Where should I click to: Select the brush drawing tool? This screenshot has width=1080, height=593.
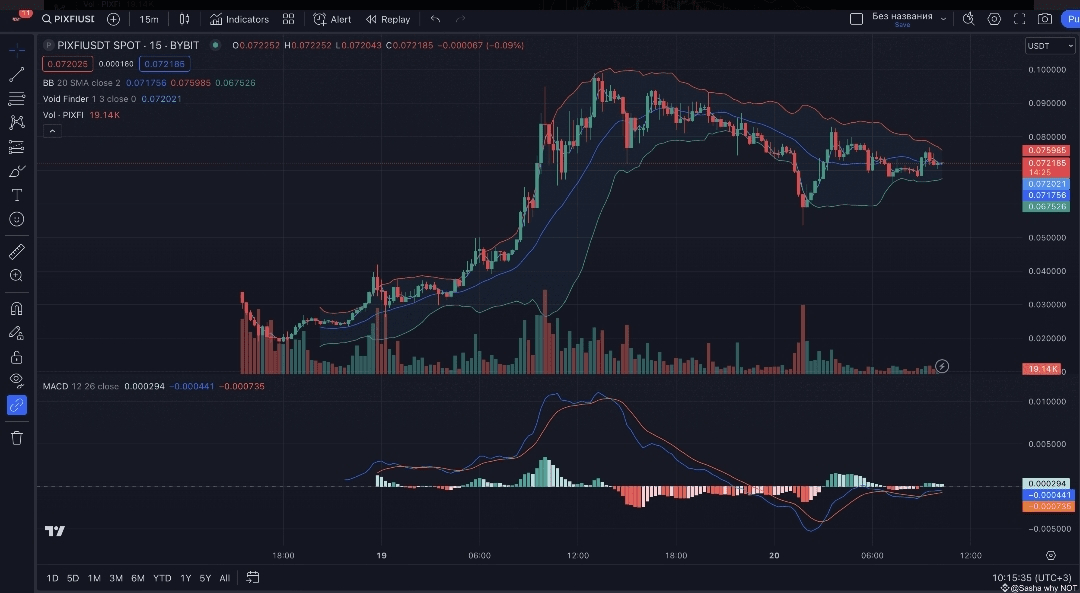point(17,171)
